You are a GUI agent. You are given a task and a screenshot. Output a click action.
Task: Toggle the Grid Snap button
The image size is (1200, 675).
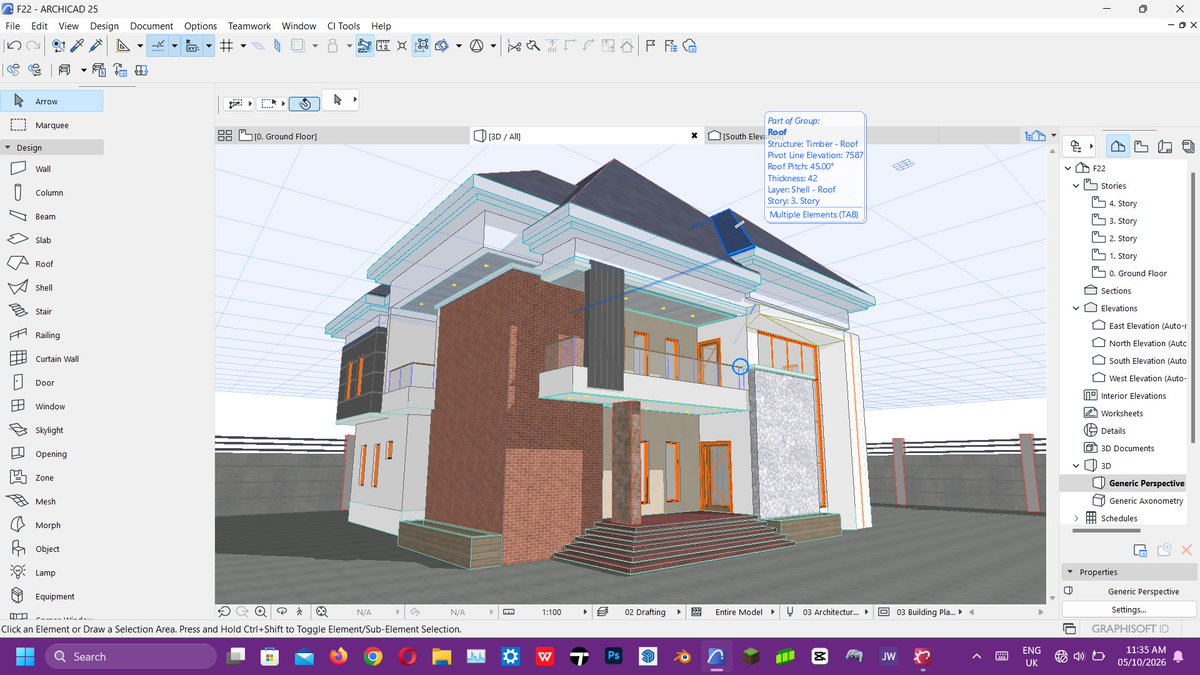pyautogui.click(x=227, y=46)
